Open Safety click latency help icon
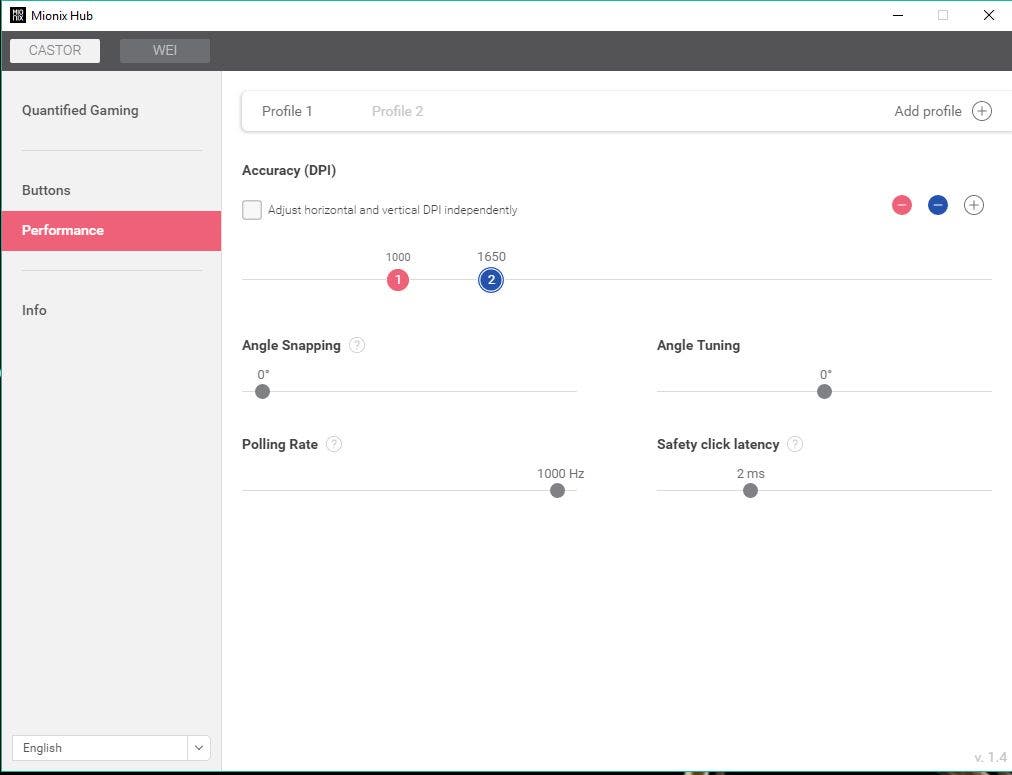Viewport: 1012px width, 775px height. coord(795,444)
